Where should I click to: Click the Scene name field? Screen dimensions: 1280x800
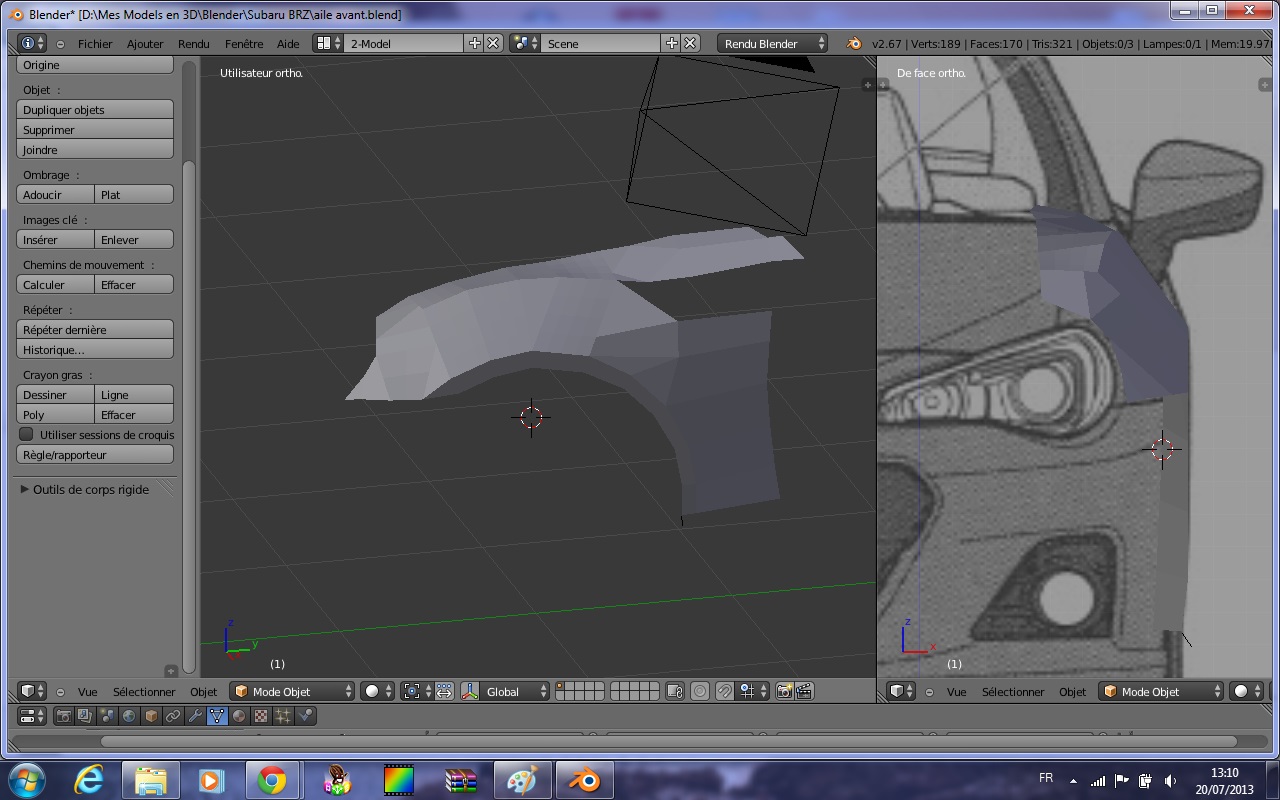[x=601, y=43]
